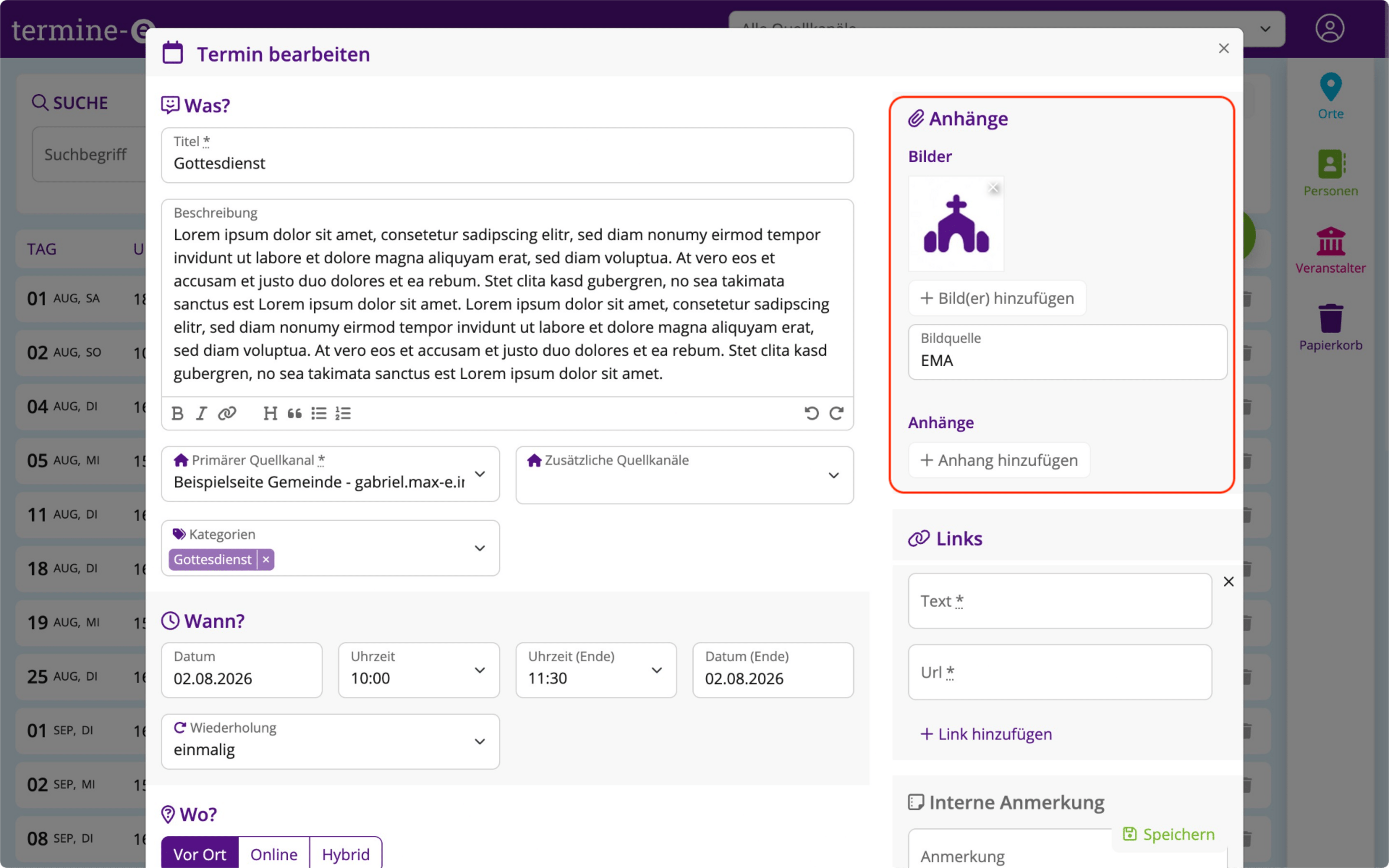Add another link with Link hinzufügen

(986, 733)
